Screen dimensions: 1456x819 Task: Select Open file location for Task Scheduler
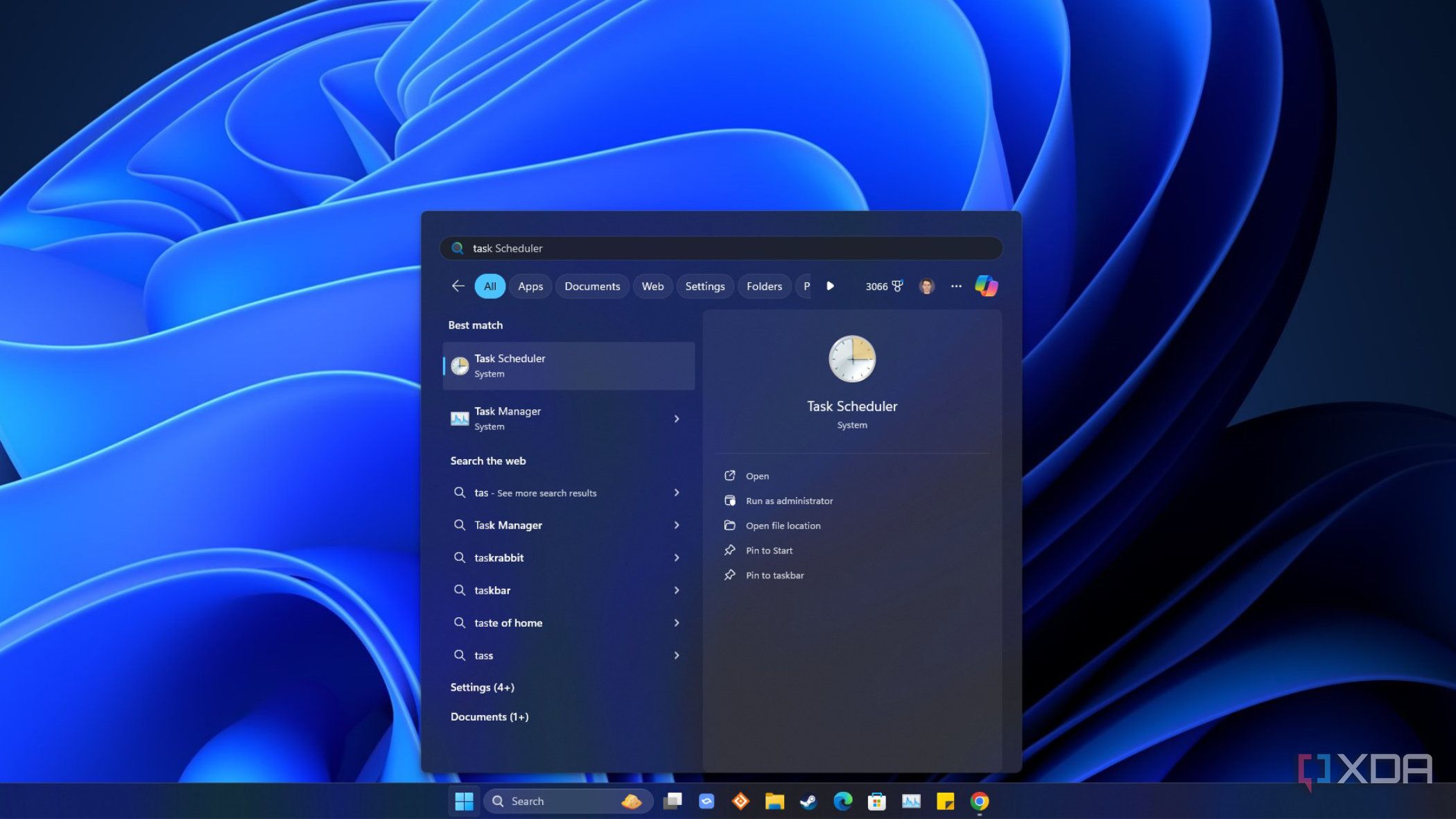pyautogui.click(x=783, y=525)
